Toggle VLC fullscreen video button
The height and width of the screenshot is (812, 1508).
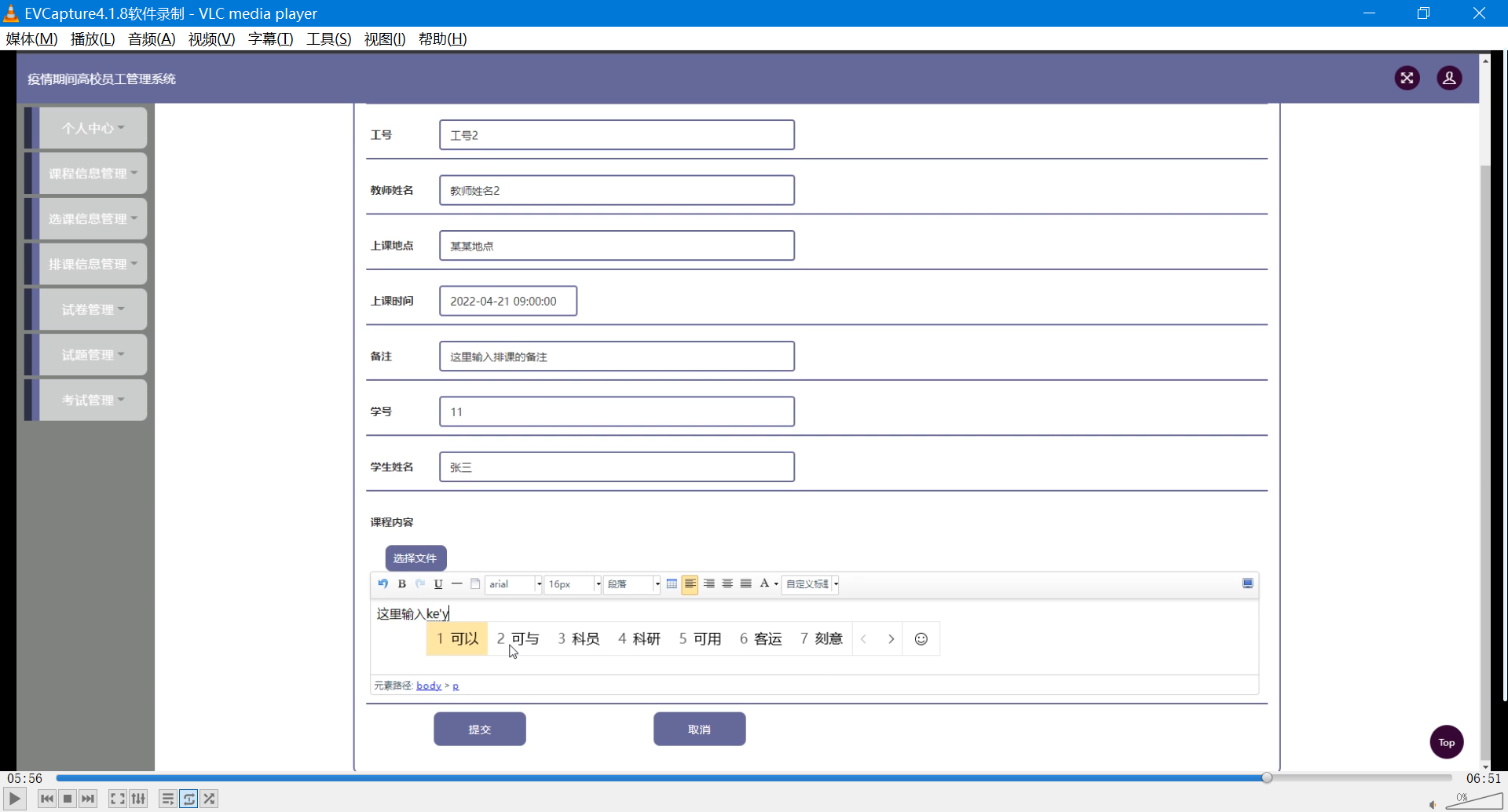[118, 799]
